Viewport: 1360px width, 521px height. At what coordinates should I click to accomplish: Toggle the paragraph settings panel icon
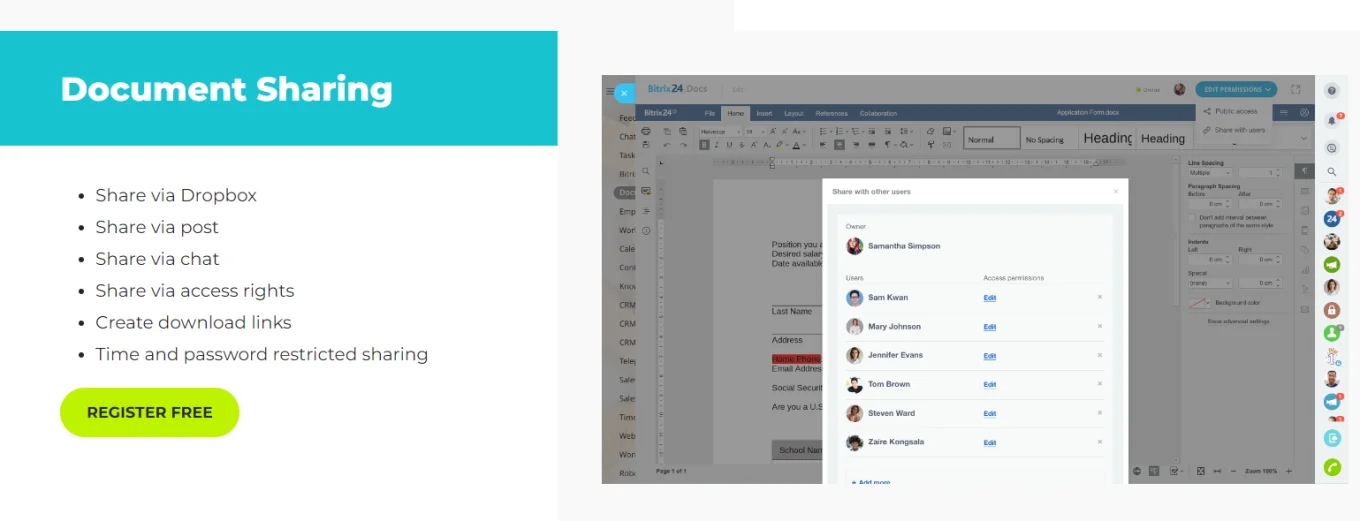point(1304,171)
